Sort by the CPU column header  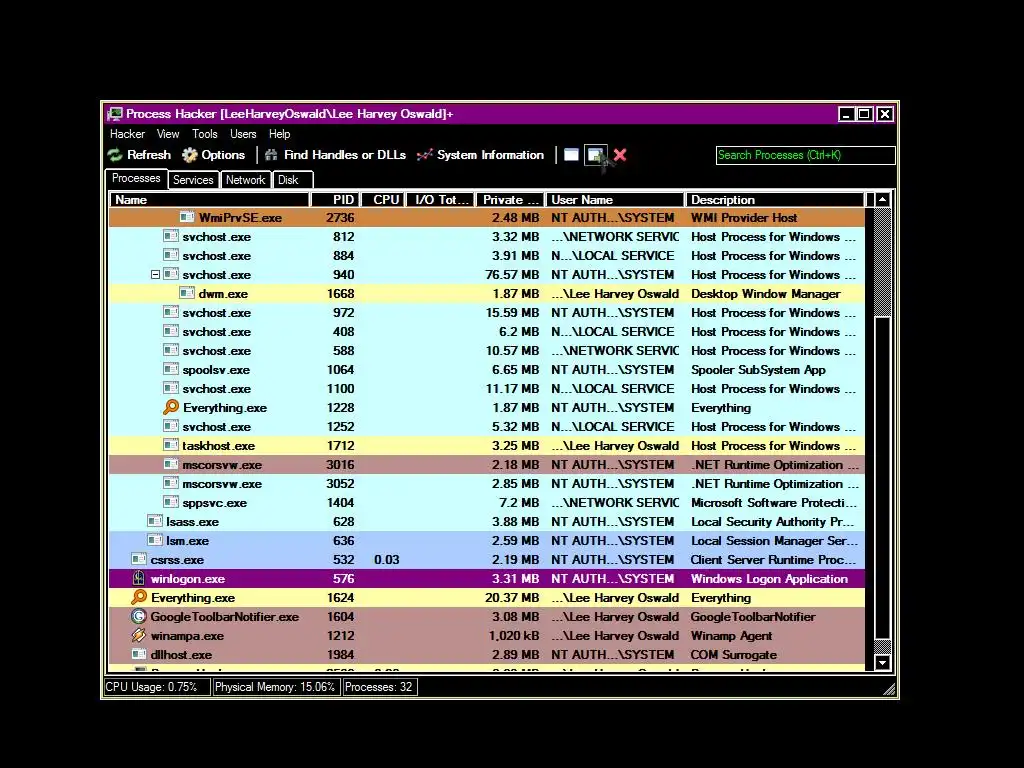383,200
